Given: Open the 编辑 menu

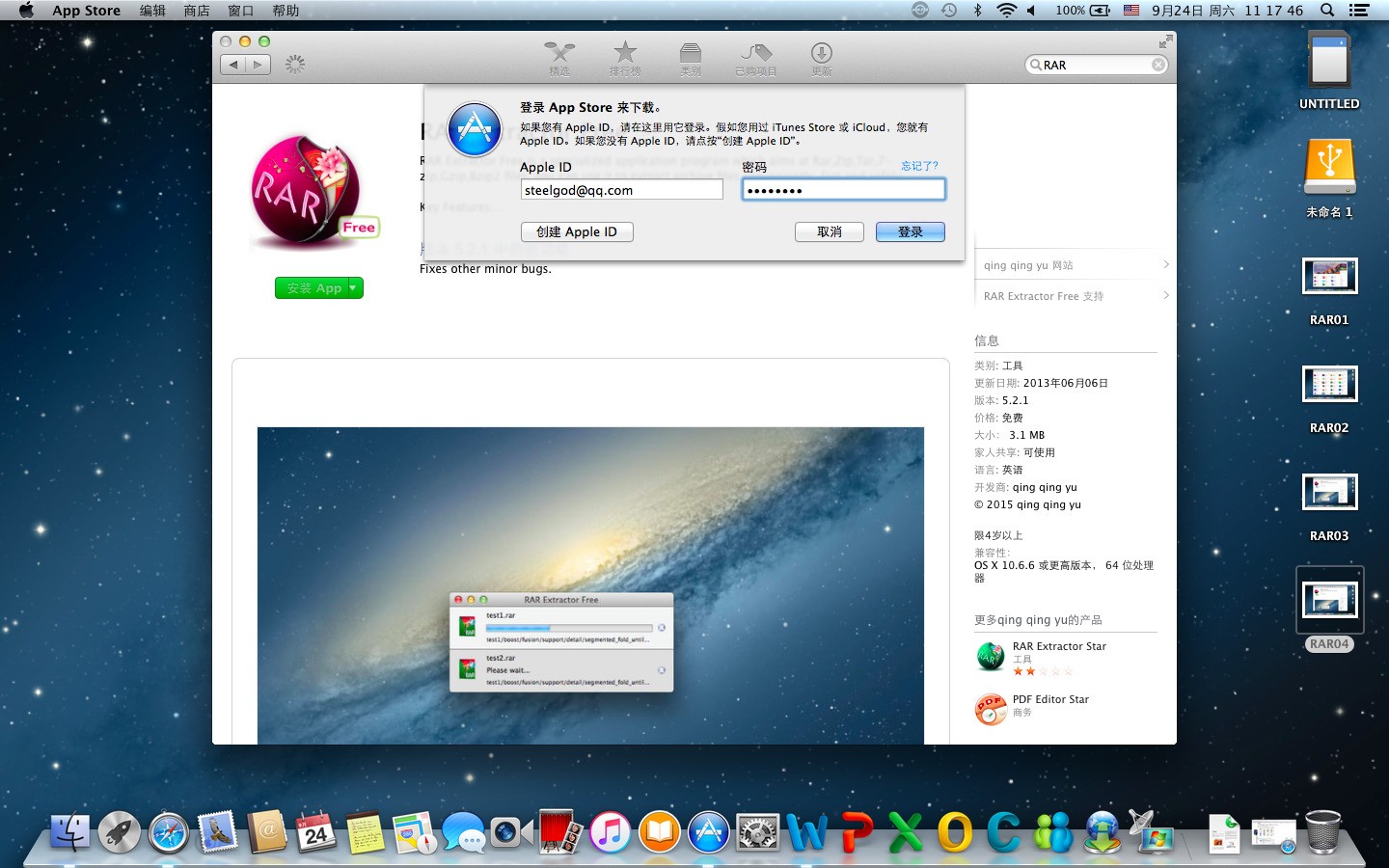Looking at the screenshot, I should point(152,11).
